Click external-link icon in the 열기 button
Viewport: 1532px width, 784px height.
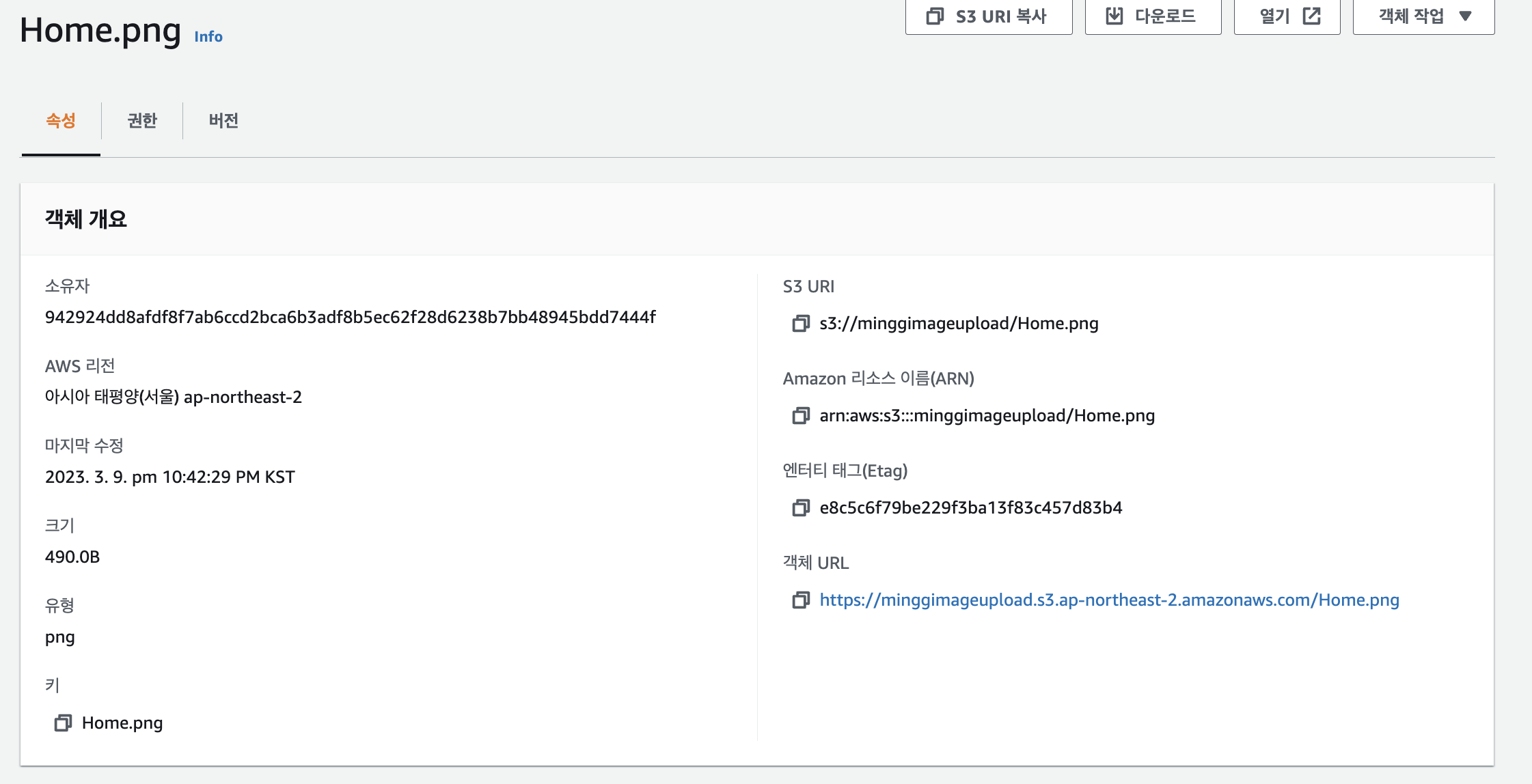[1311, 16]
